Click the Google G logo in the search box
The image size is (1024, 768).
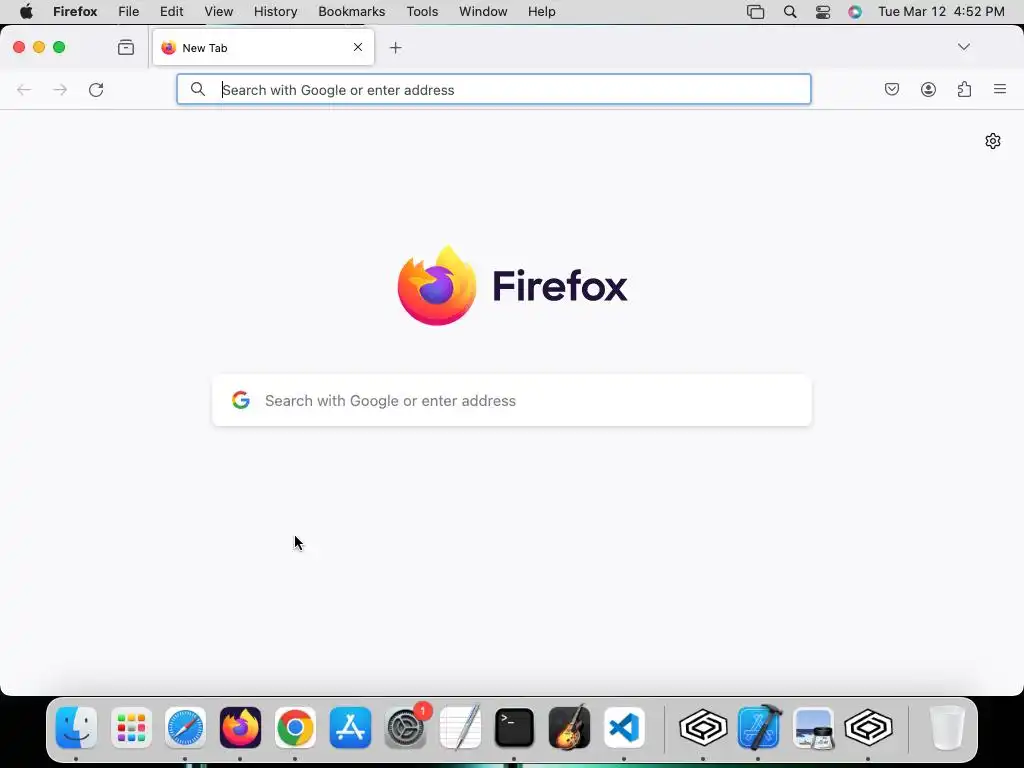[241, 400]
